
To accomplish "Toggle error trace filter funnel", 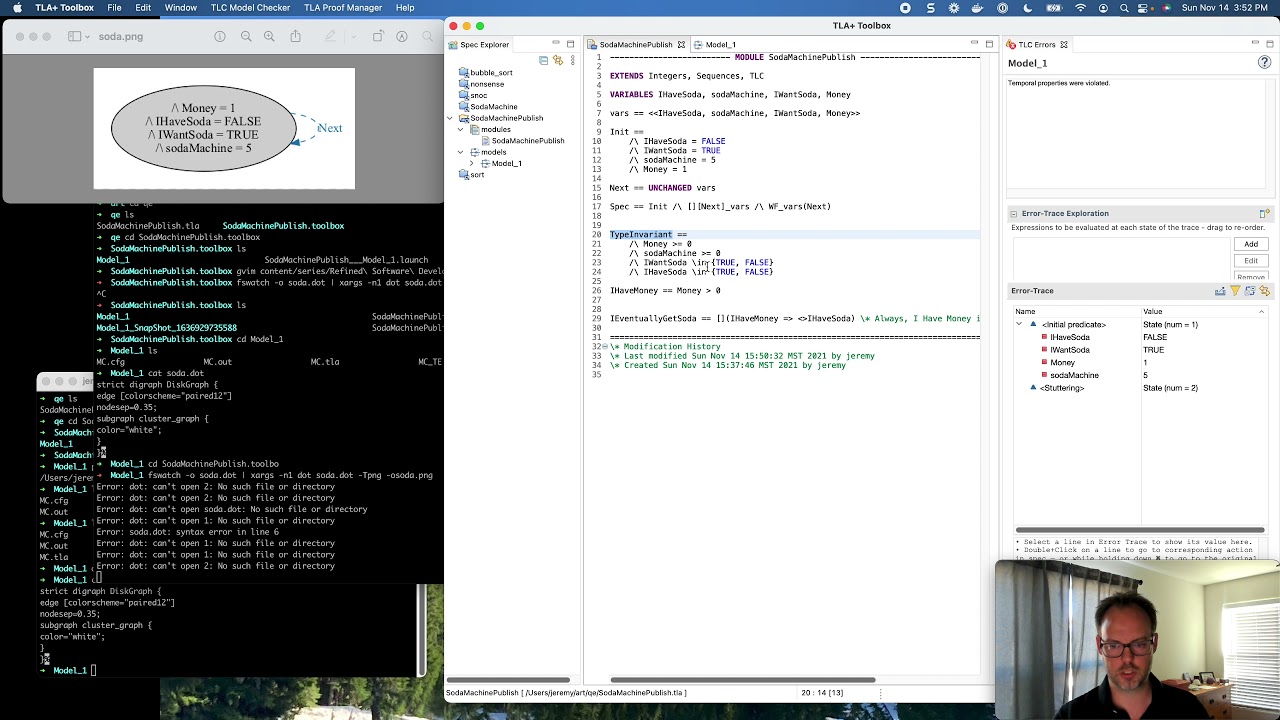I will [1235, 291].
